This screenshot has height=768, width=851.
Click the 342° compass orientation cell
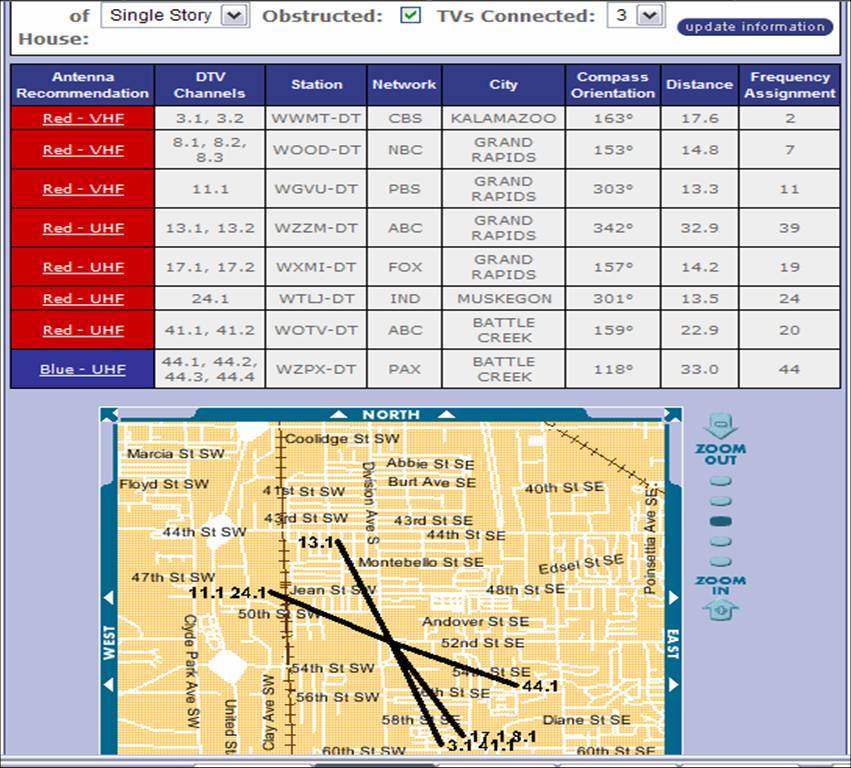(x=613, y=228)
